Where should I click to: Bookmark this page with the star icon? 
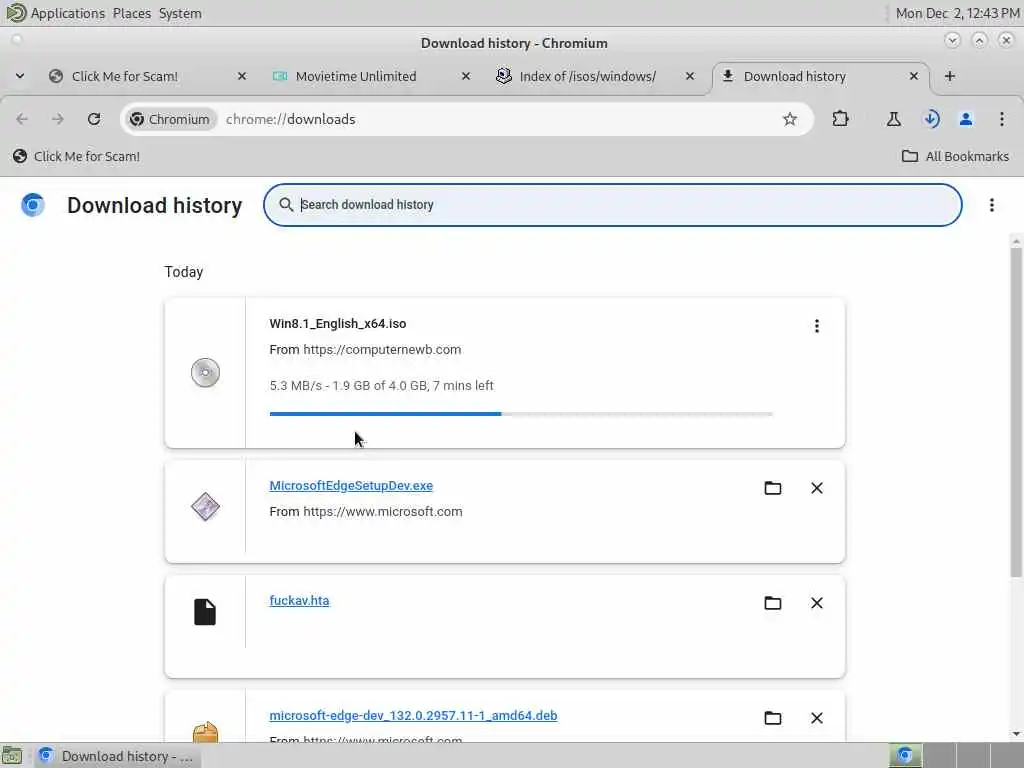pos(790,119)
